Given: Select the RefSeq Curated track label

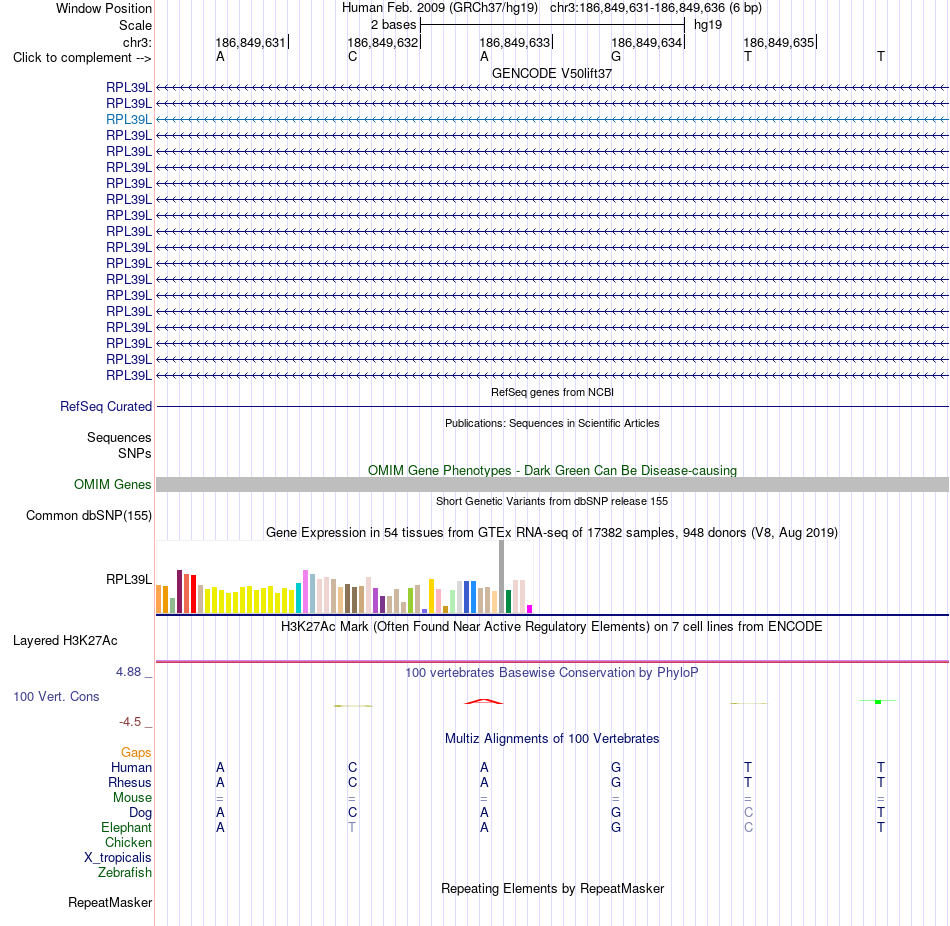Looking at the screenshot, I should tap(105, 407).
